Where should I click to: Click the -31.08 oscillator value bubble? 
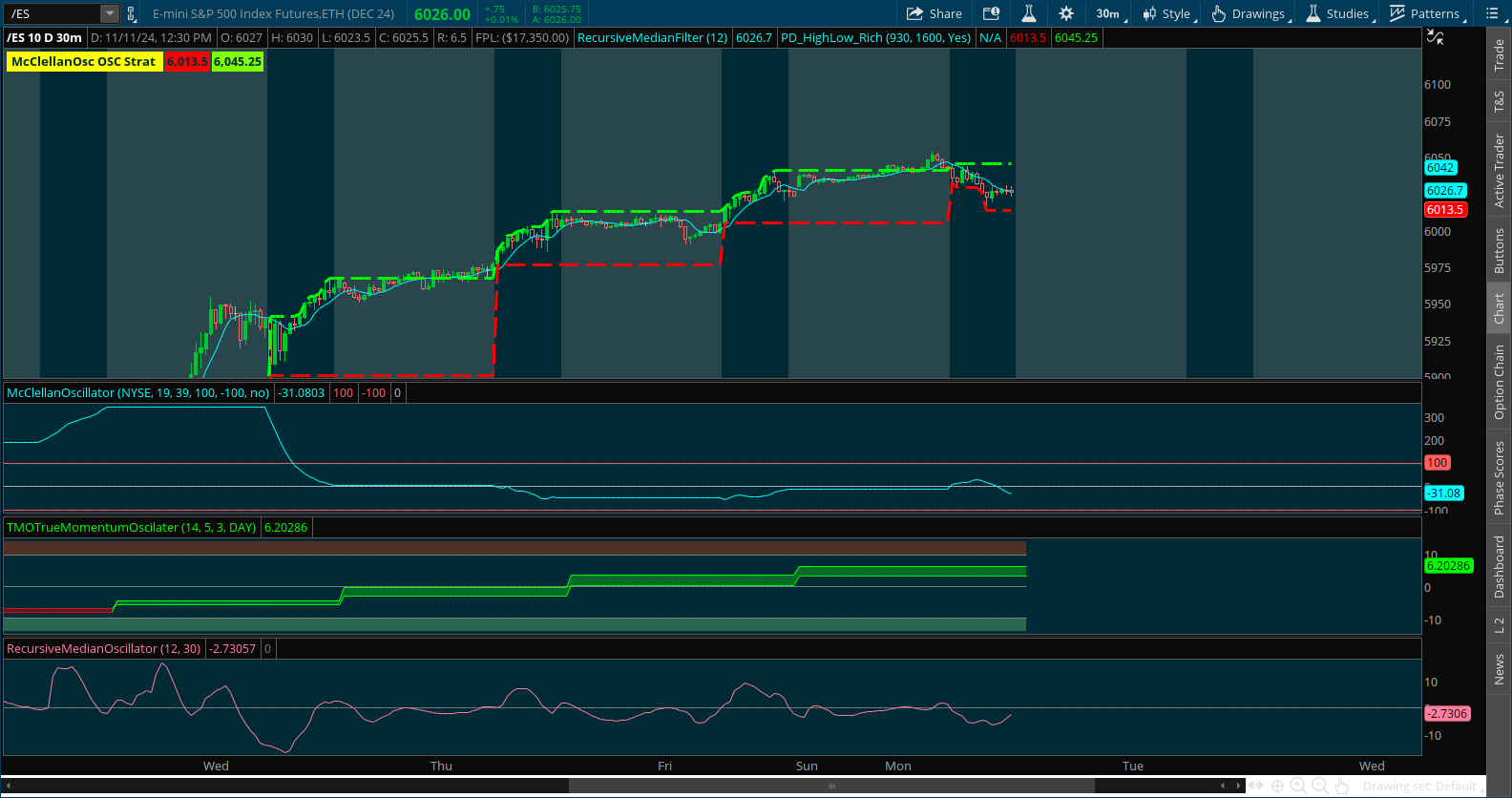pos(1443,493)
